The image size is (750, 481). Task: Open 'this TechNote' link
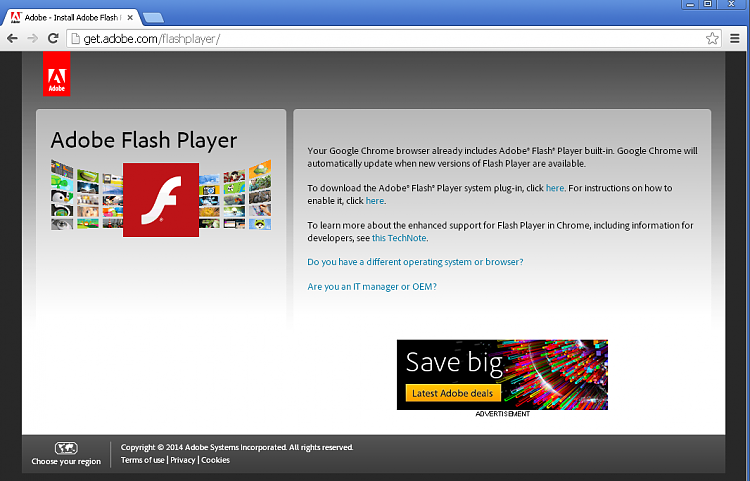[399, 238]
